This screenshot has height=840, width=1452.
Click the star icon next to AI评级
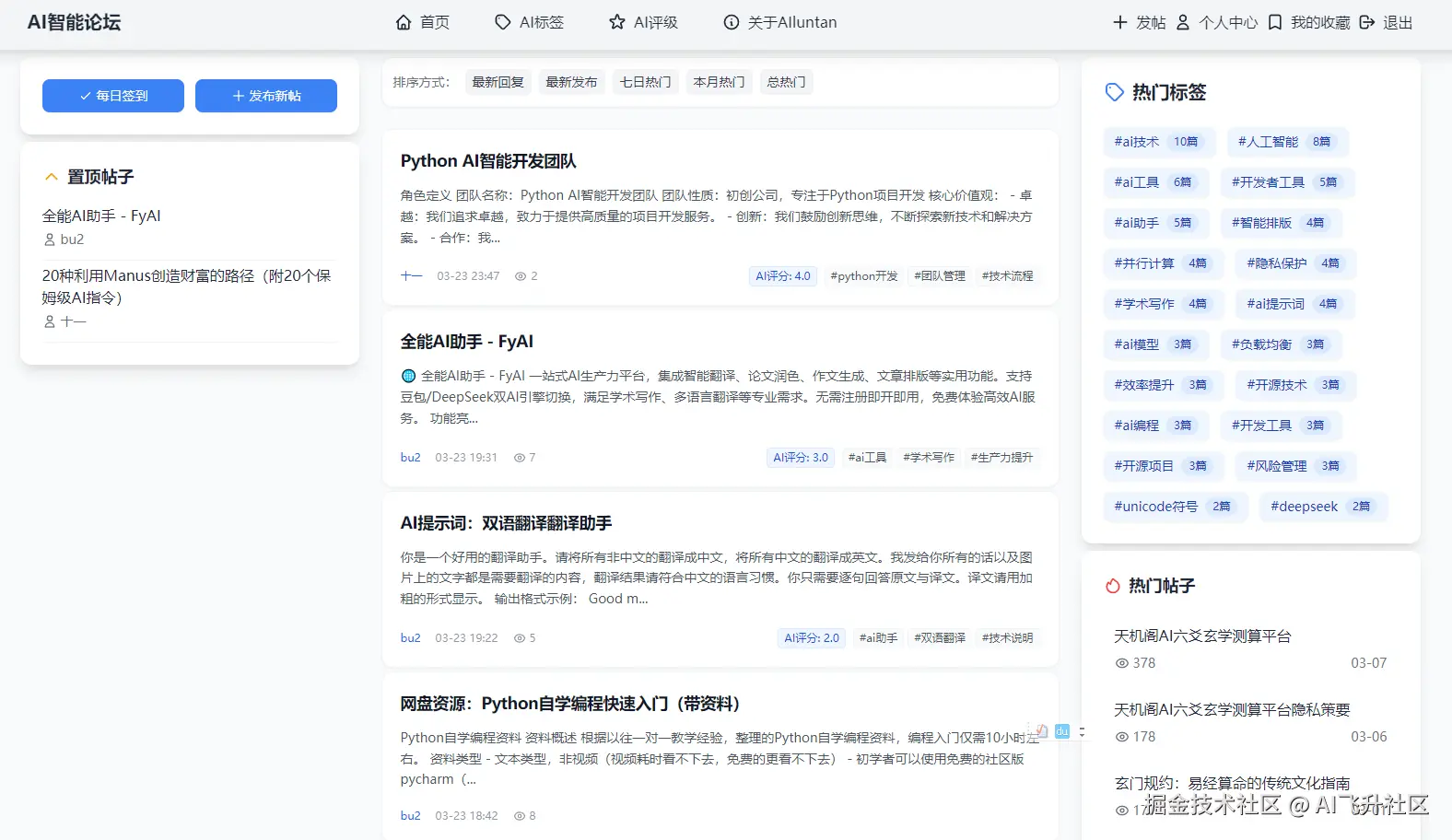616,22
